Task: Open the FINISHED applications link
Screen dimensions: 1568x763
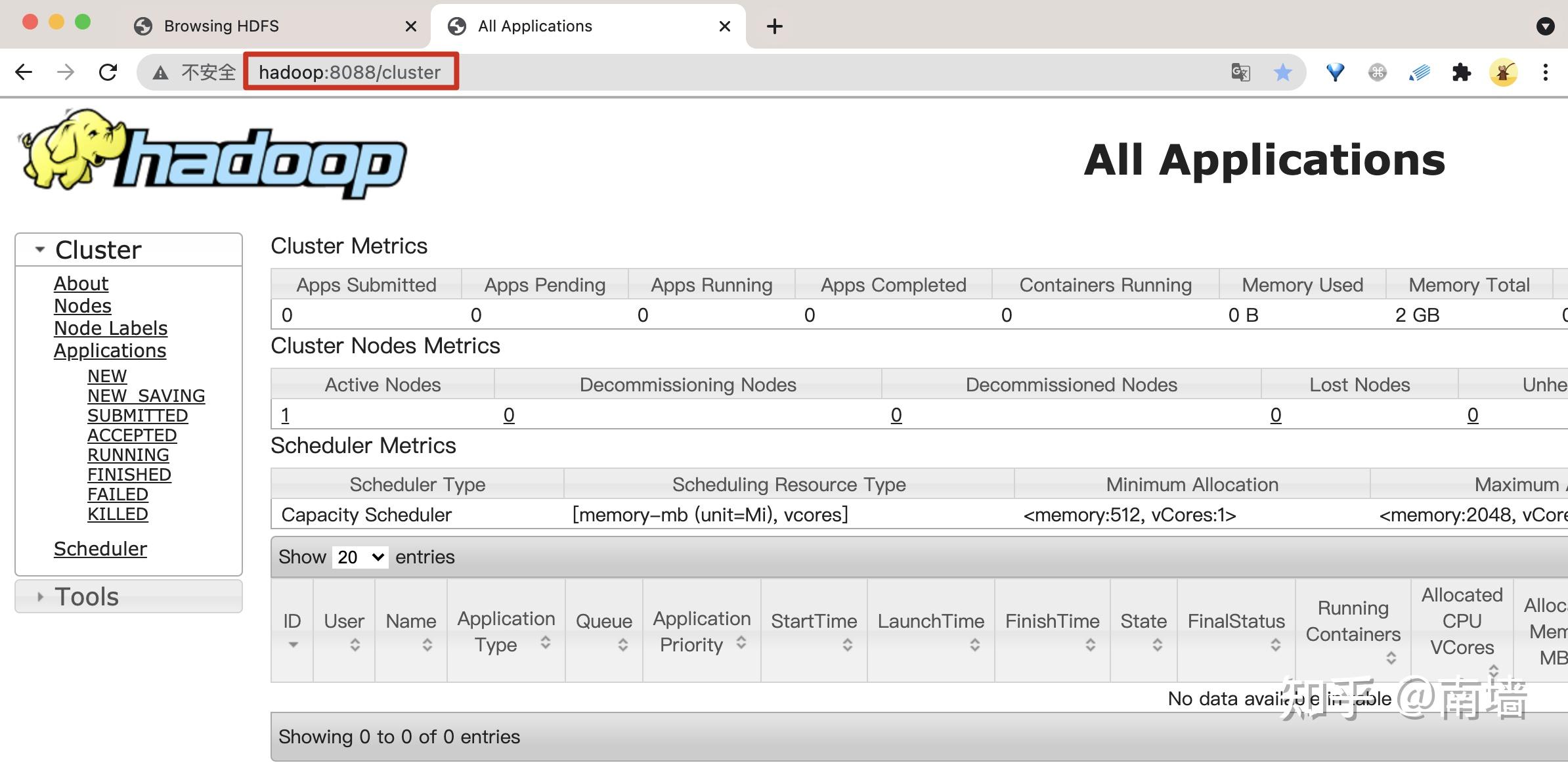Action: click(129, 474)
